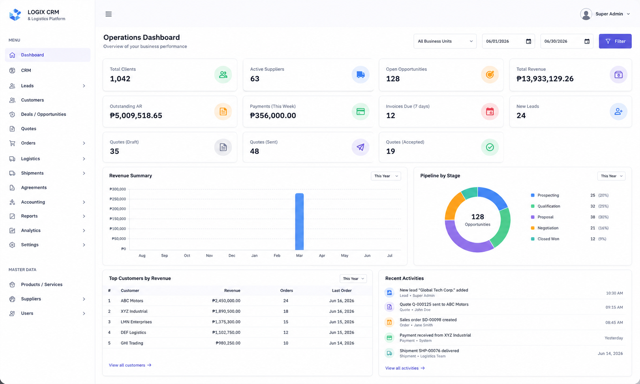Click the Orders cart icon in sidebar
This screenshot has height=384, width=640.
[x=12, y=143]
